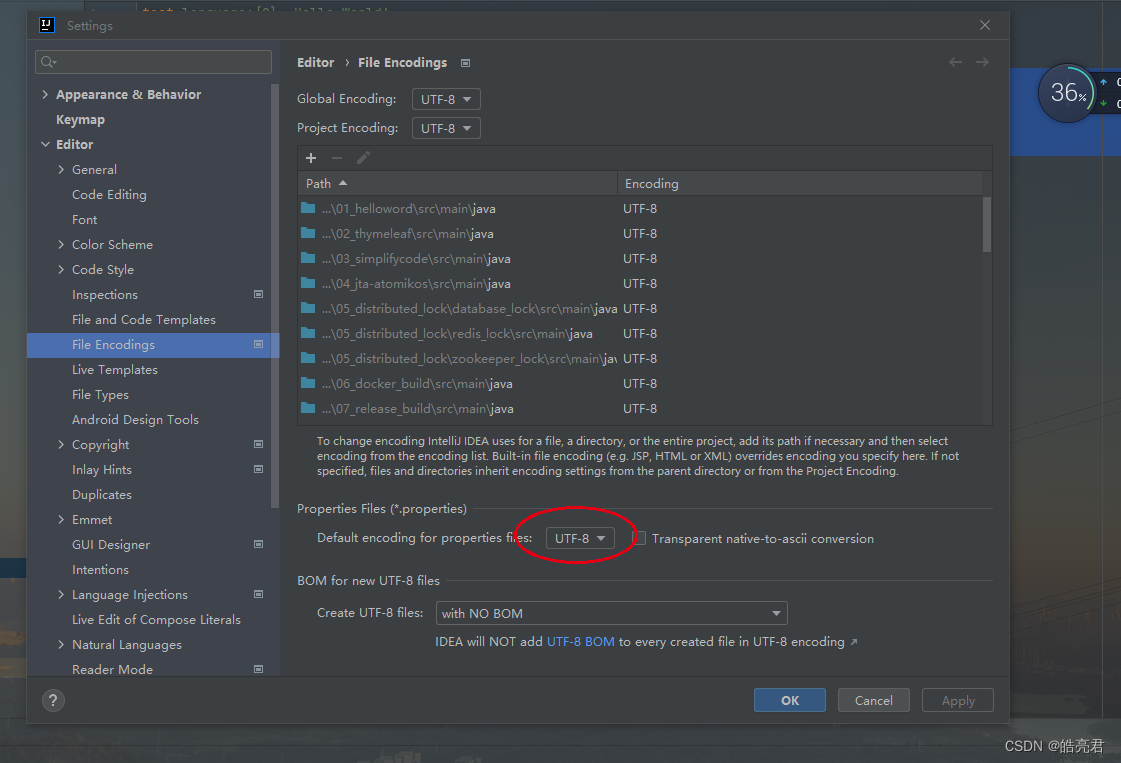1121x763 pixels.
Task: Open the Project Encoding dropdown
Action: click(x=446, y=128)
